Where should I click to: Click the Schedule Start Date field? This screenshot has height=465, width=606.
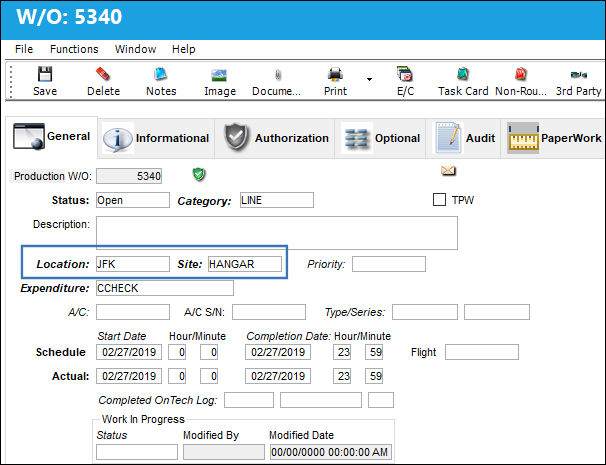pos(129,352)
